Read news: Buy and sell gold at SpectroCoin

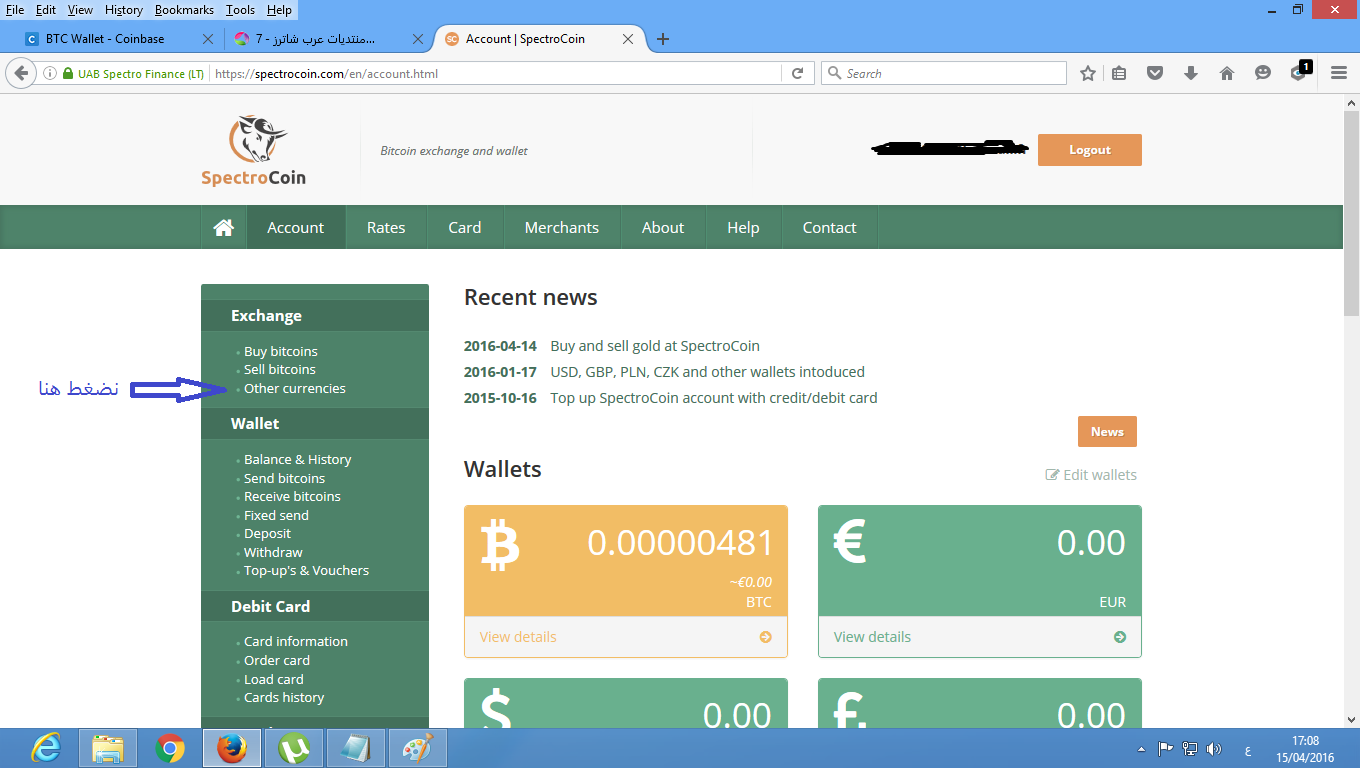655,346
